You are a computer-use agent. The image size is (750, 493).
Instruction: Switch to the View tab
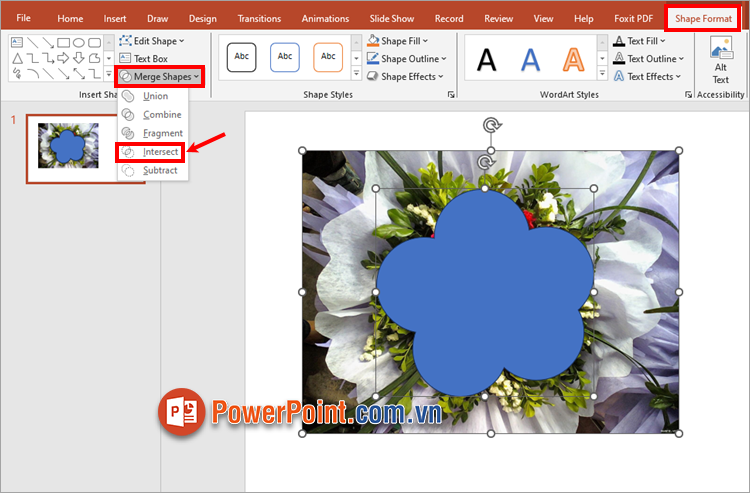543,19
